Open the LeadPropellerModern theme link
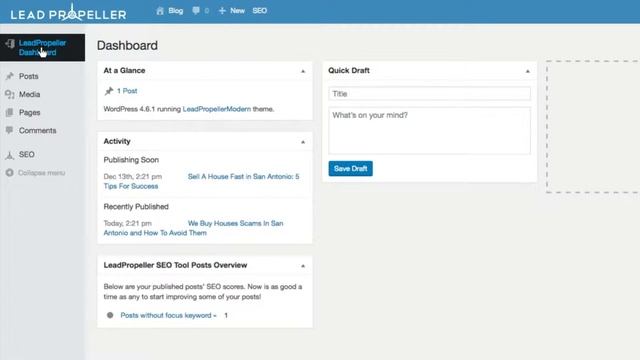 click(217, 109)
